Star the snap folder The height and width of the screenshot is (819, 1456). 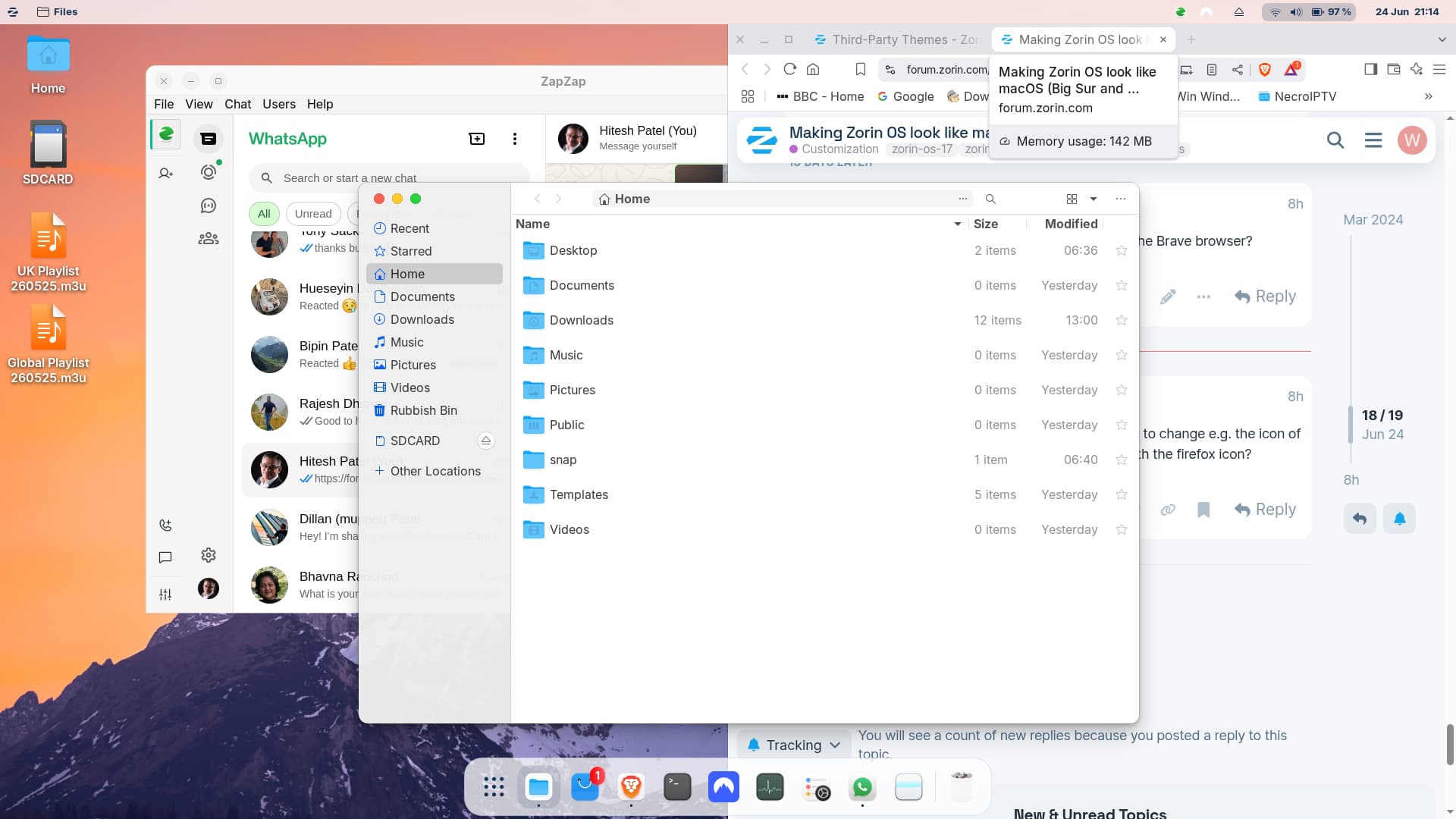[x=1122, y=460]
